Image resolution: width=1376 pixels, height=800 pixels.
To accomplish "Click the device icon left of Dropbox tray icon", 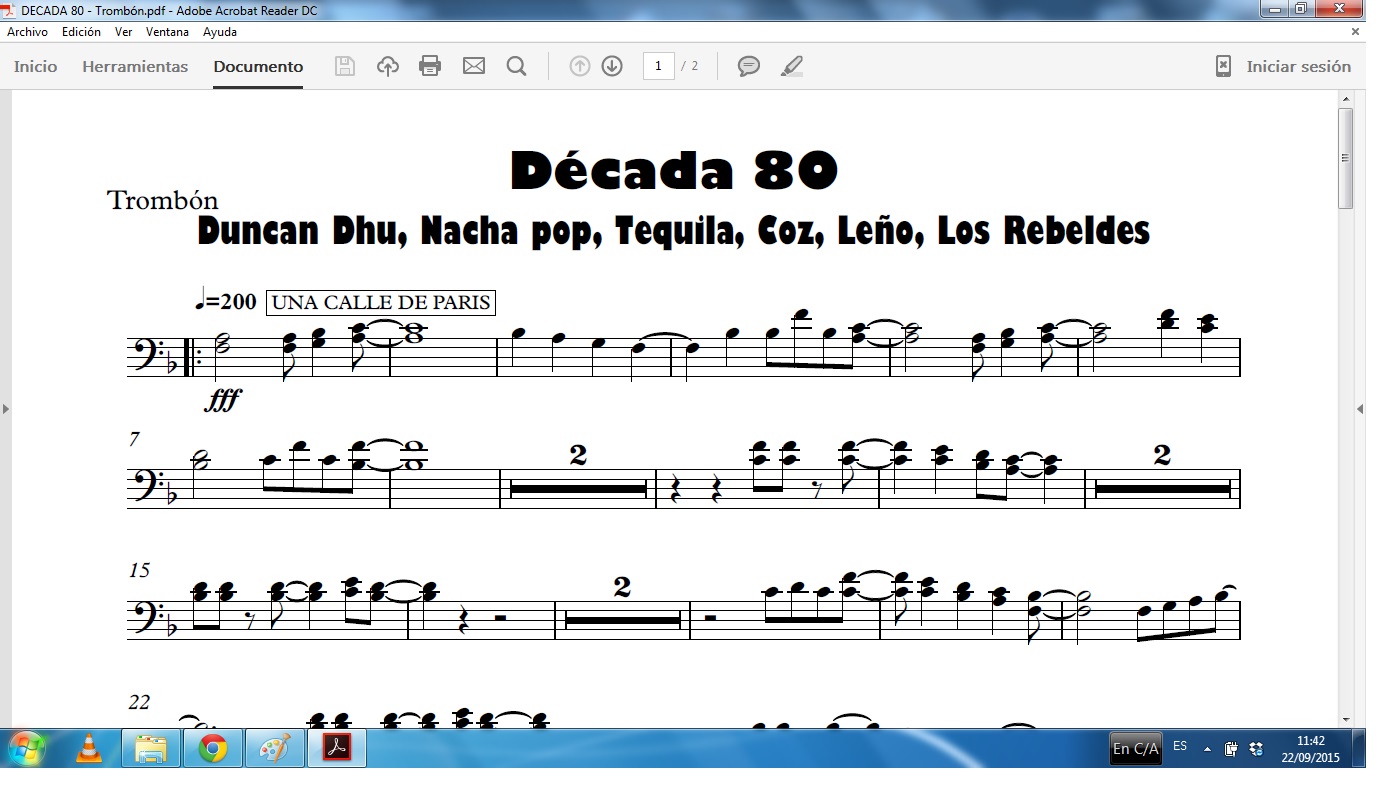I will 1231,749.
